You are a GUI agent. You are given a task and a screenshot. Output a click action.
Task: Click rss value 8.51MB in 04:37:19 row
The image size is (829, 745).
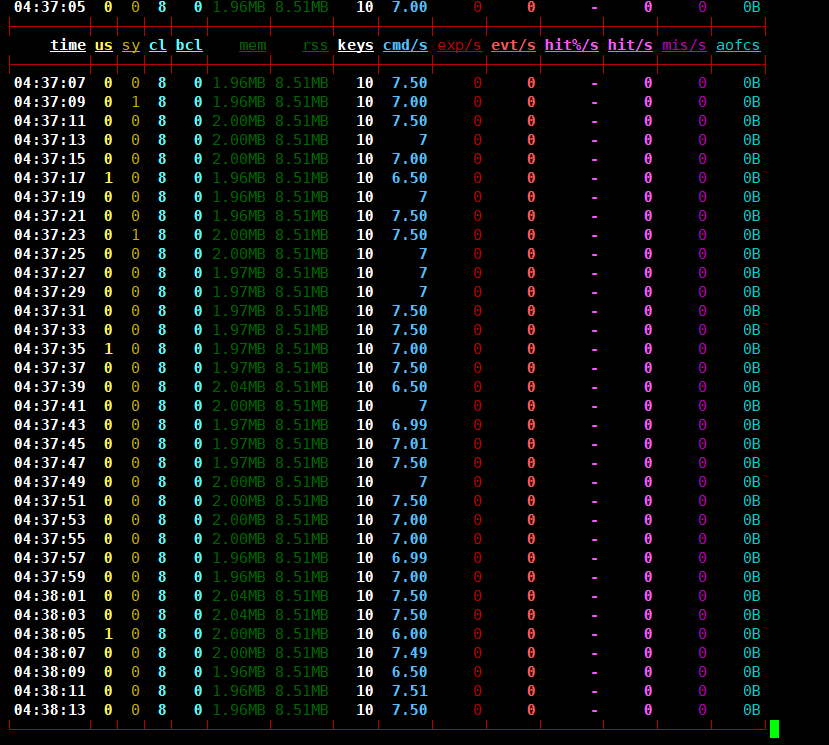tap(302, 197)
